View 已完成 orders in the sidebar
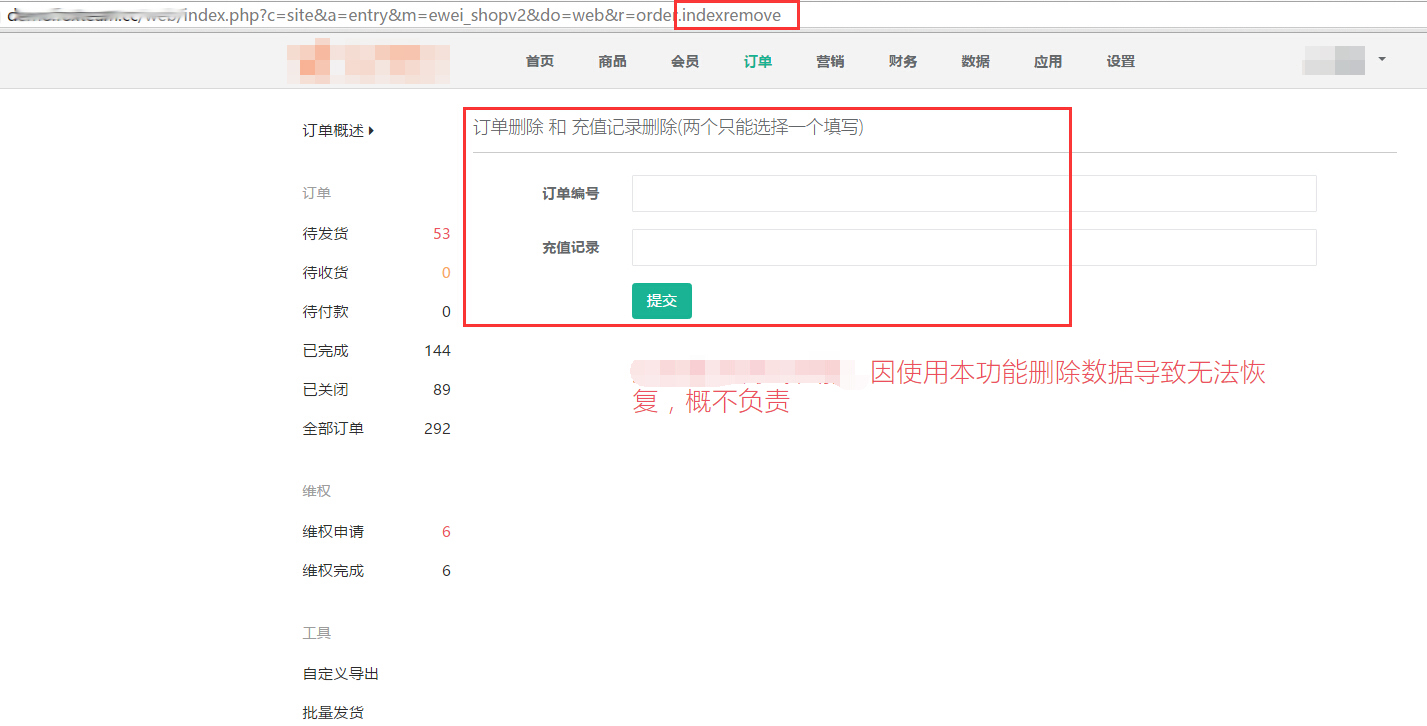Image resolution: width=1427 pixels, height=726 pixels. point(326,351)
